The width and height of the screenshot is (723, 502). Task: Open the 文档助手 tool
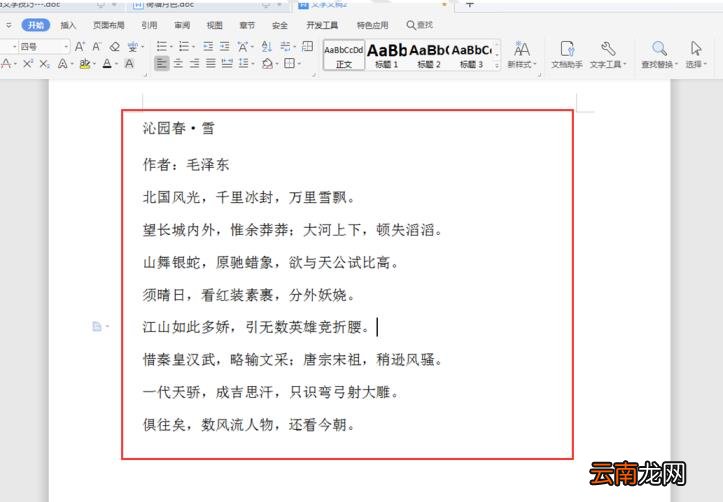point(567,55)
